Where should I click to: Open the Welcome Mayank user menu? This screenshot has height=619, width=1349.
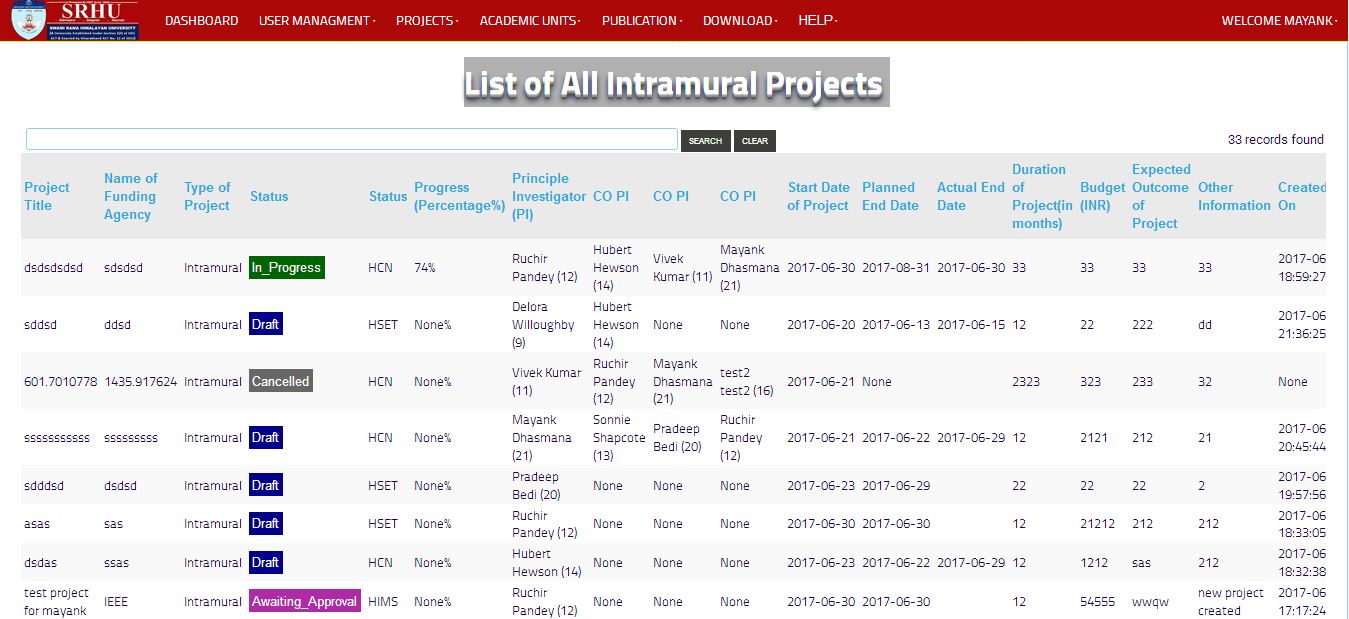1279,20
